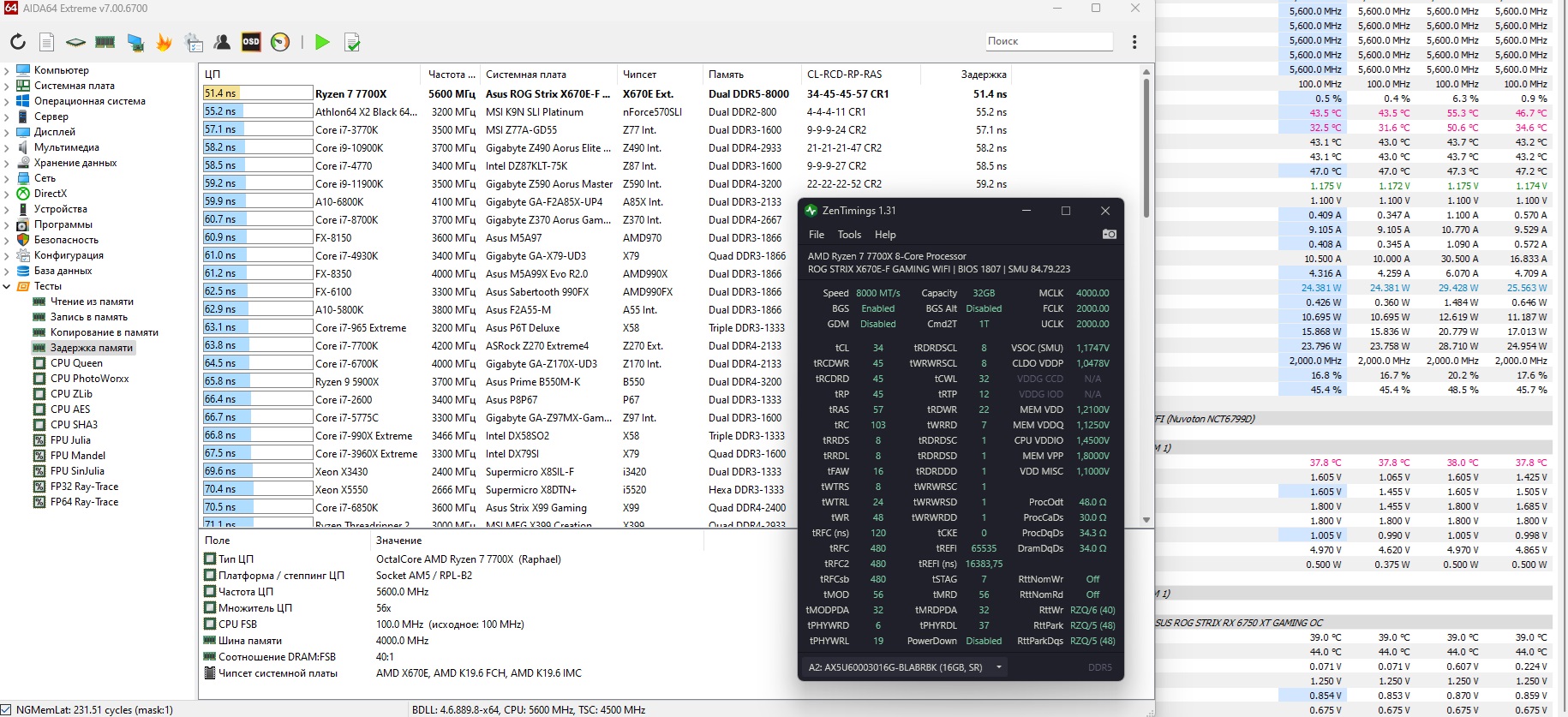The height and width of the screenshot is (717, 1568).
Task: Click the 8000 MT/s Speed value in ZenTimings
Action: (878, 293)
